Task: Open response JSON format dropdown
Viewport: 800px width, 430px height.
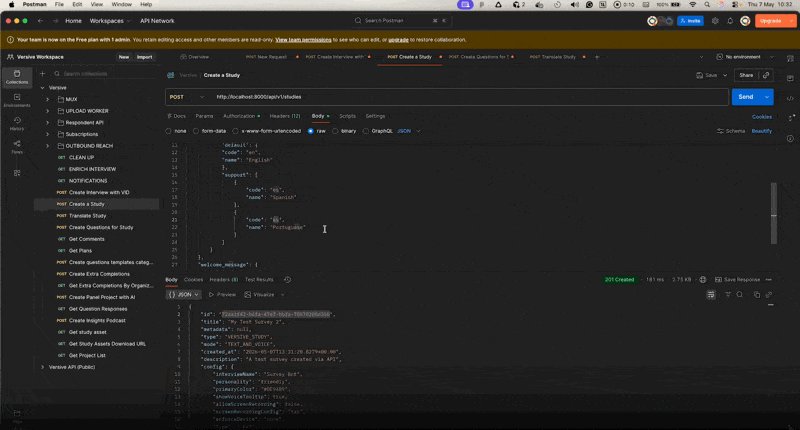Action: pos(183,295)
